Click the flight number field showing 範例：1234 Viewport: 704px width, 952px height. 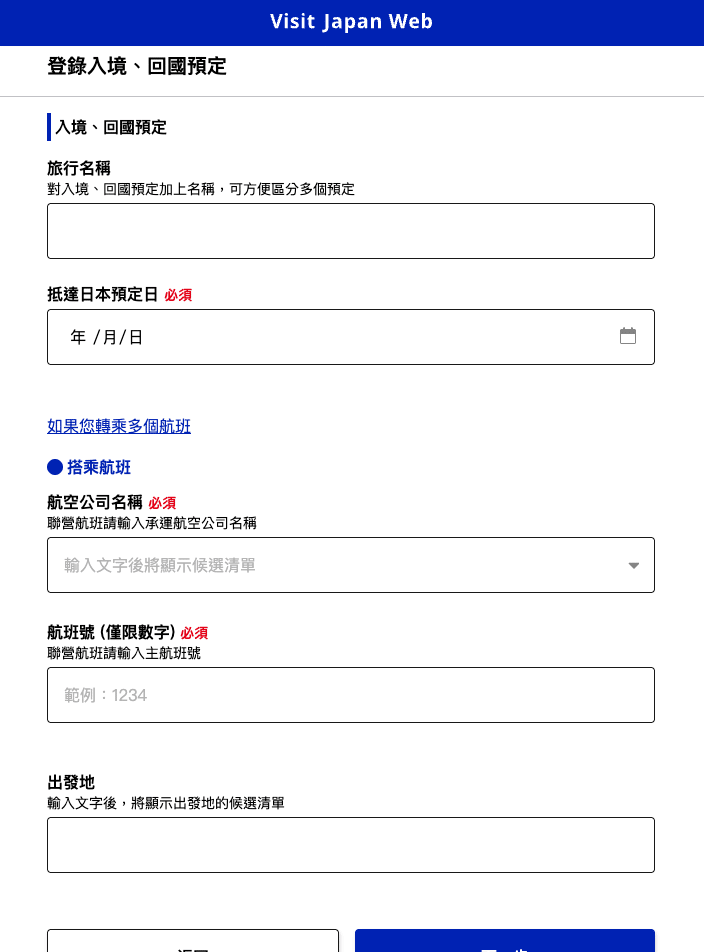[351, 695]
